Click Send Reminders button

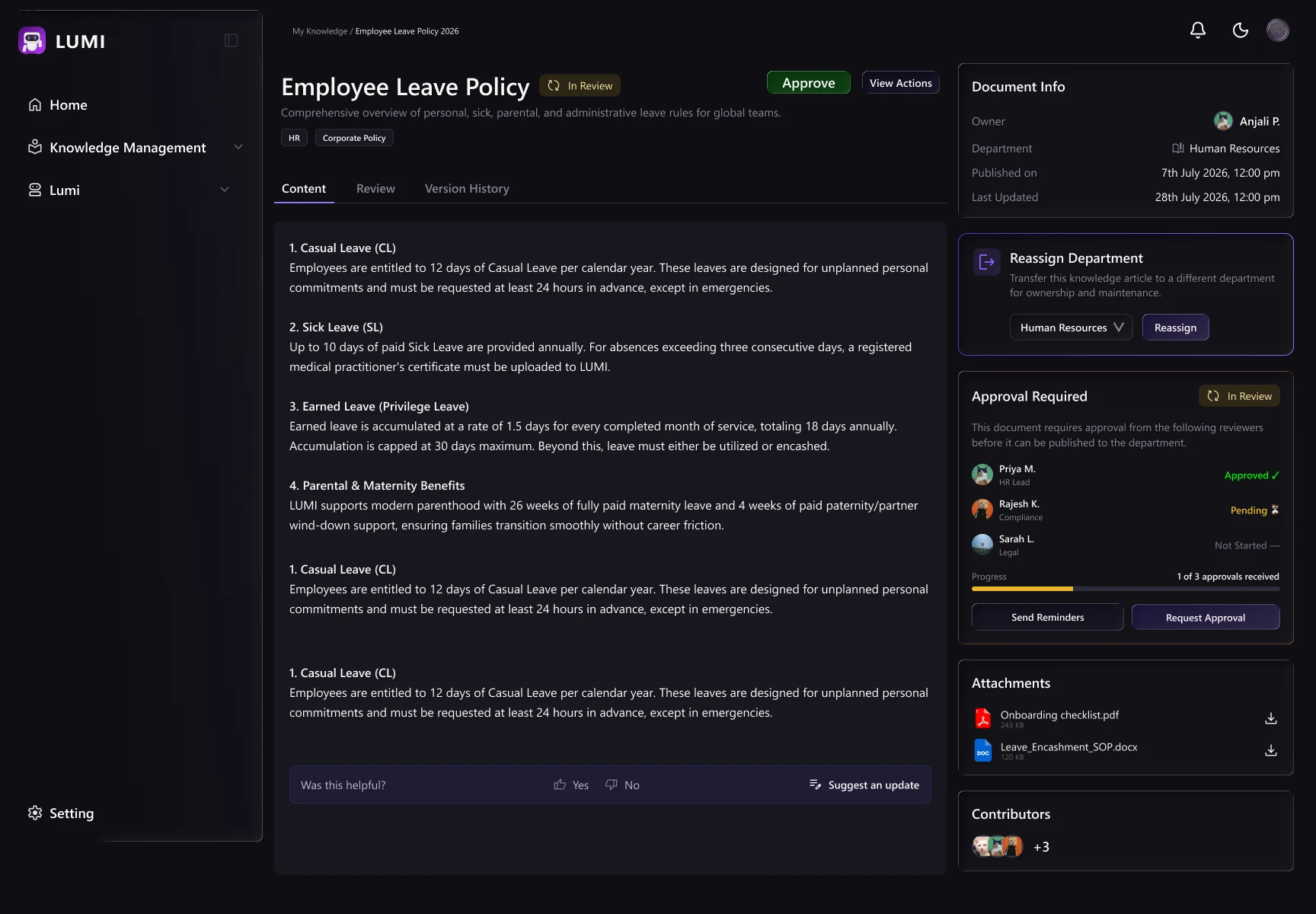pos(1048,617)
